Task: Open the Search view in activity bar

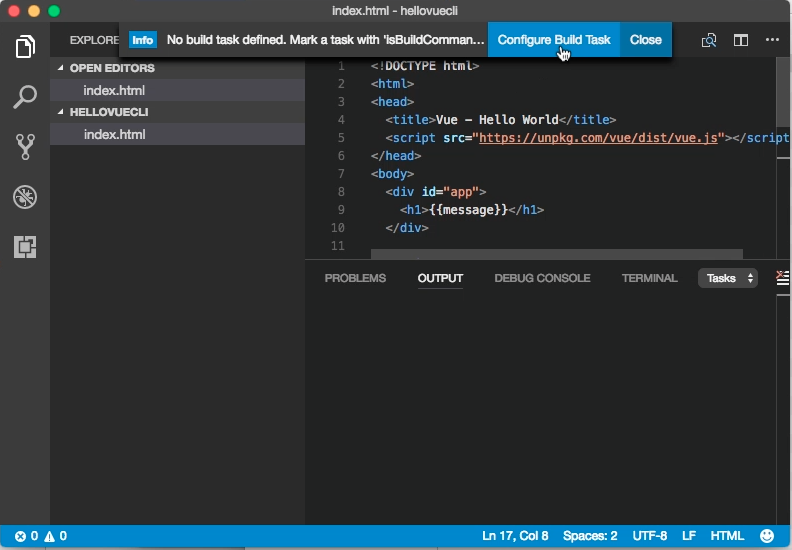Action: (x=25, y=96)
